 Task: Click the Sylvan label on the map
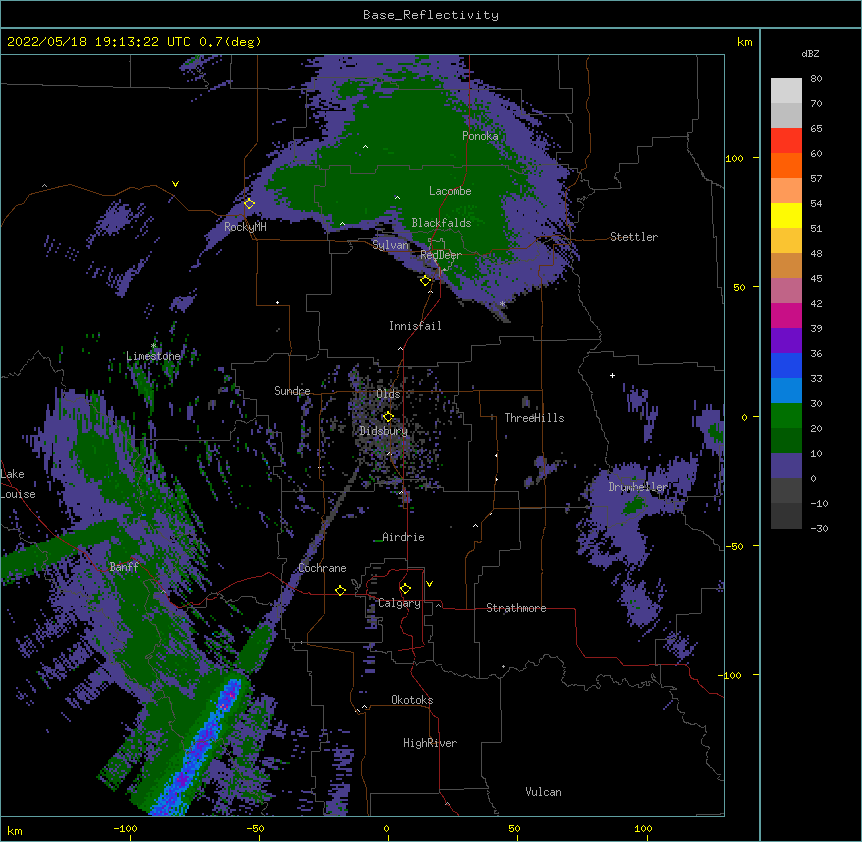(x=390, y=245)
